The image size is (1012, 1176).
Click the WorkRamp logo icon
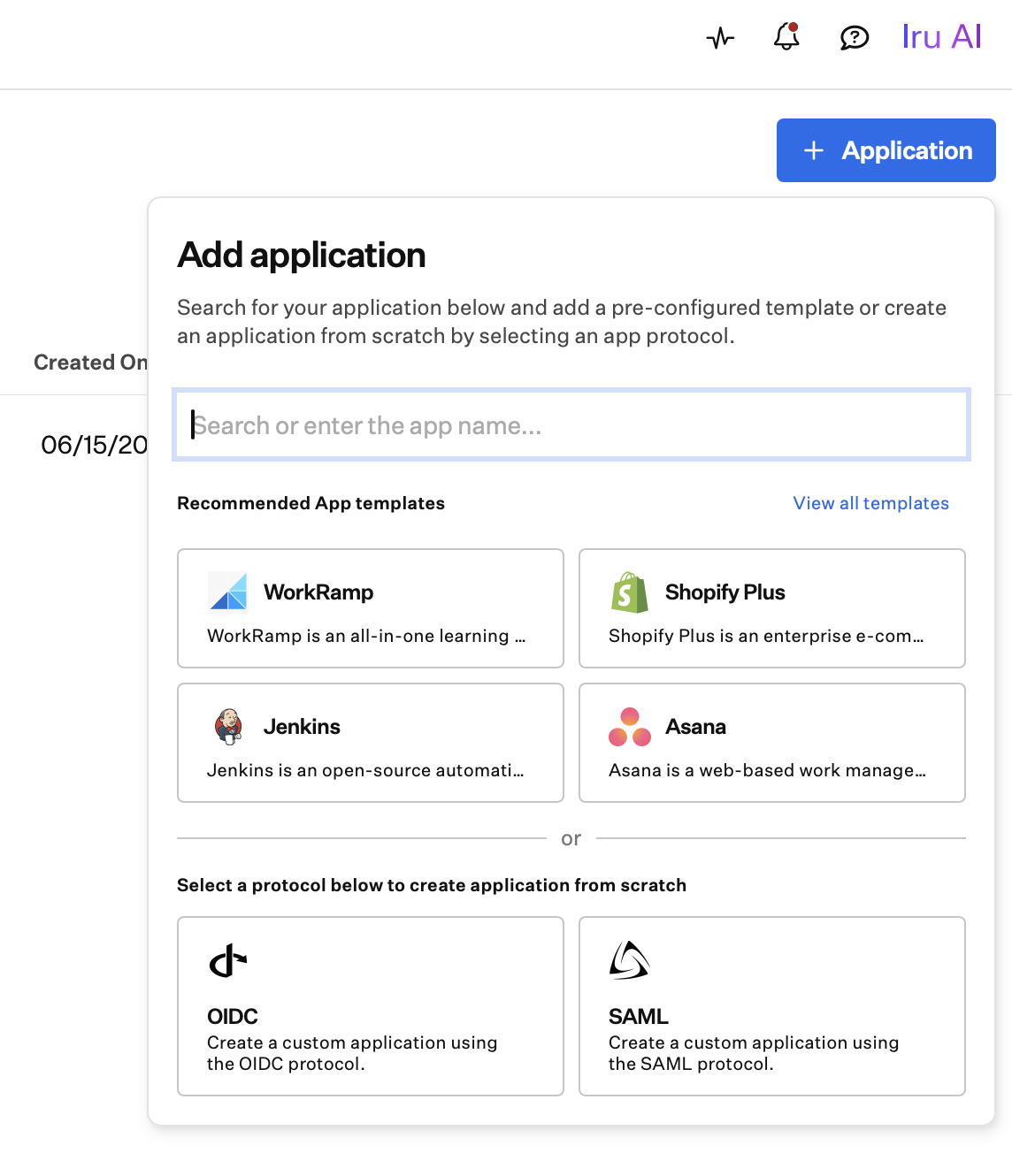coord(228,592)
